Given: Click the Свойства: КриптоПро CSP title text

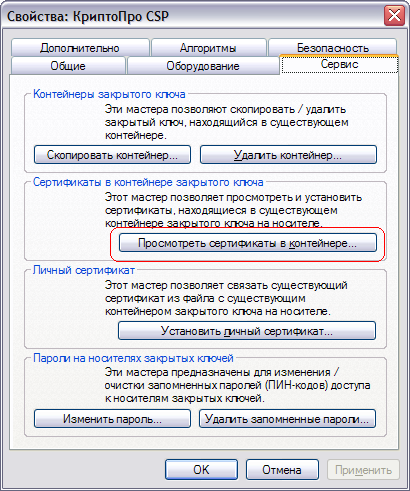Looking at the screenshot, I should tap(88, 16).
